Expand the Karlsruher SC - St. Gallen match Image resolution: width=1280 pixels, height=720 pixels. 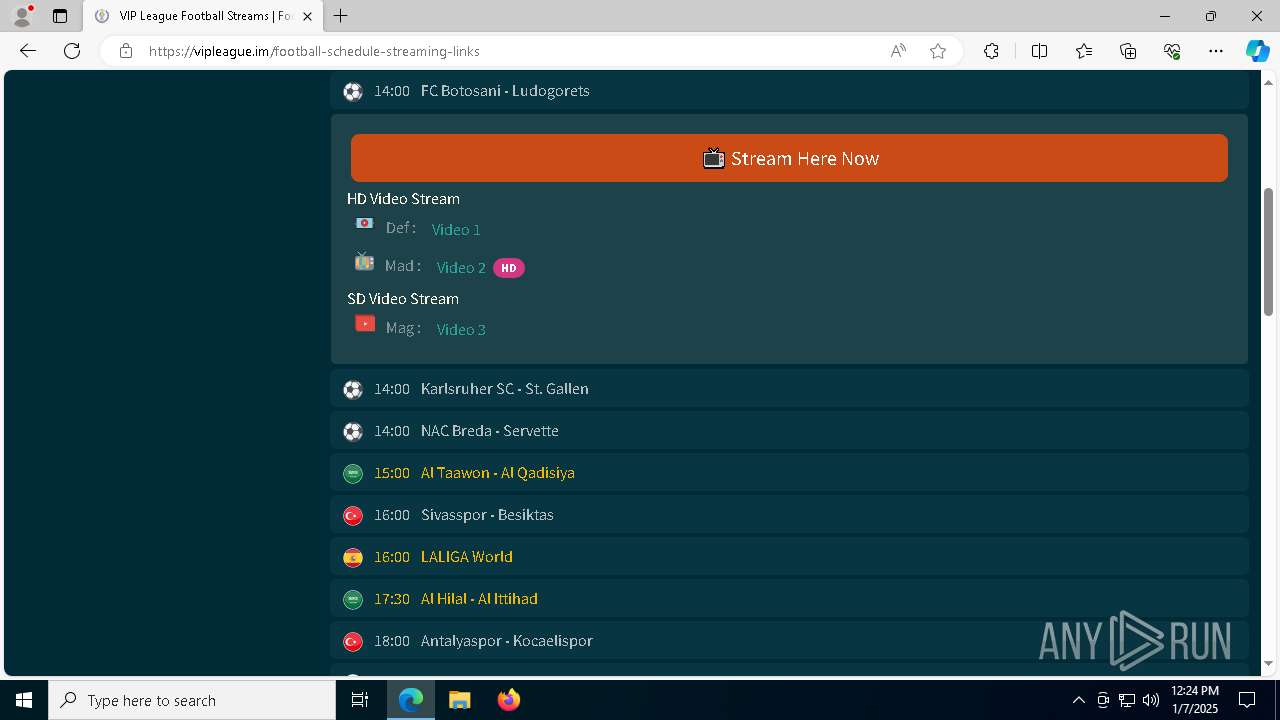coord(789,389)
